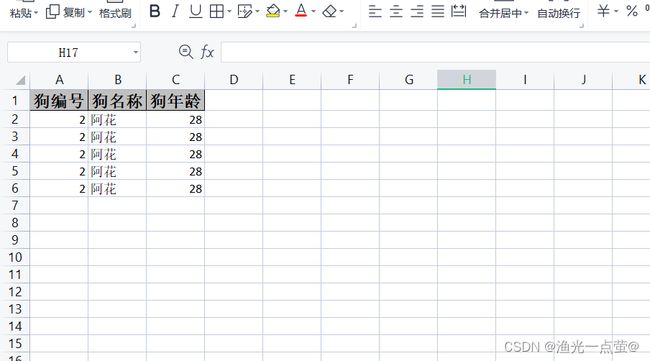Click the eraser clear-format icon
650x361 pixels.
(330, 11)
